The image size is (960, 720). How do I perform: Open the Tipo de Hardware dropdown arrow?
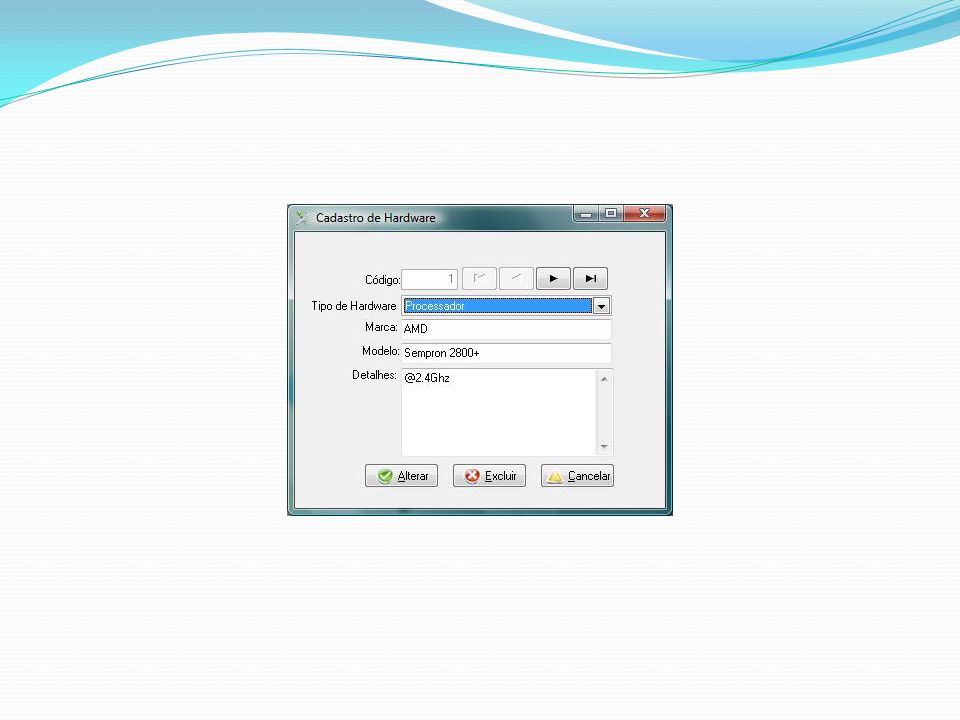coord(602,306)
